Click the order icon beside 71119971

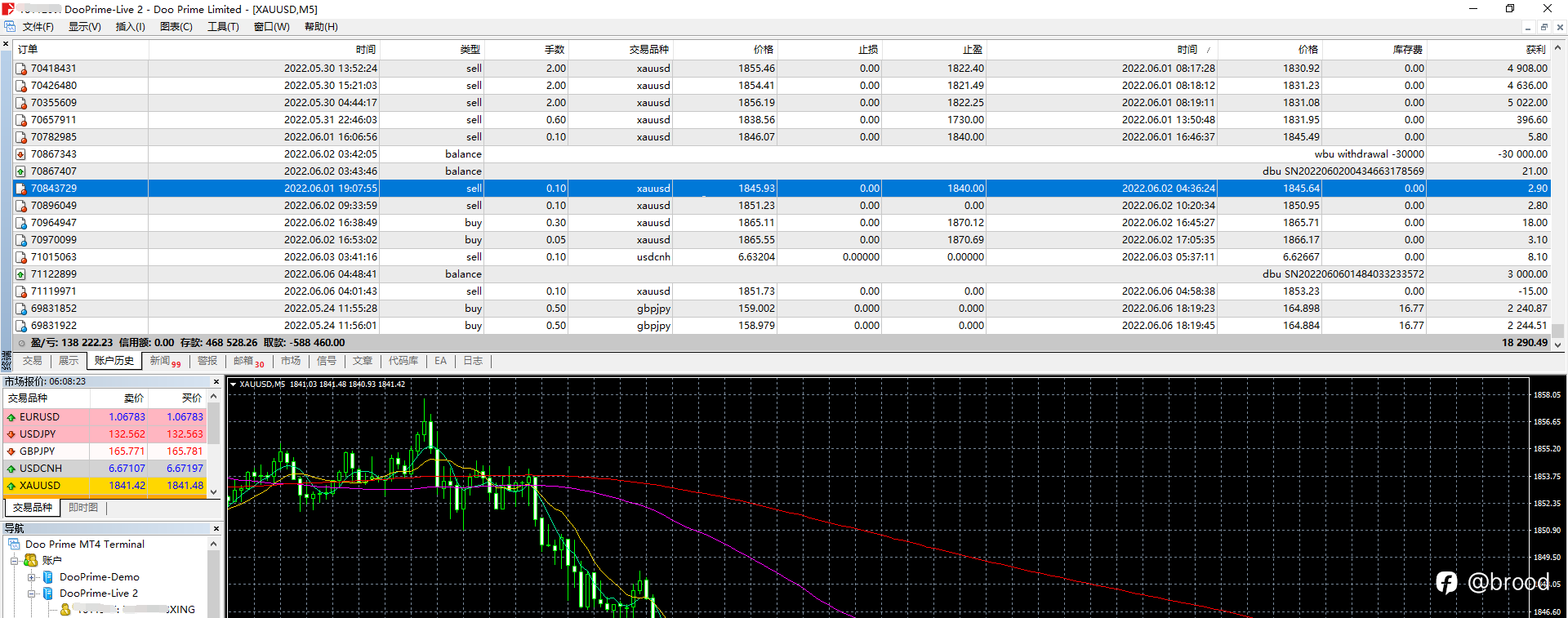(21, 291)
